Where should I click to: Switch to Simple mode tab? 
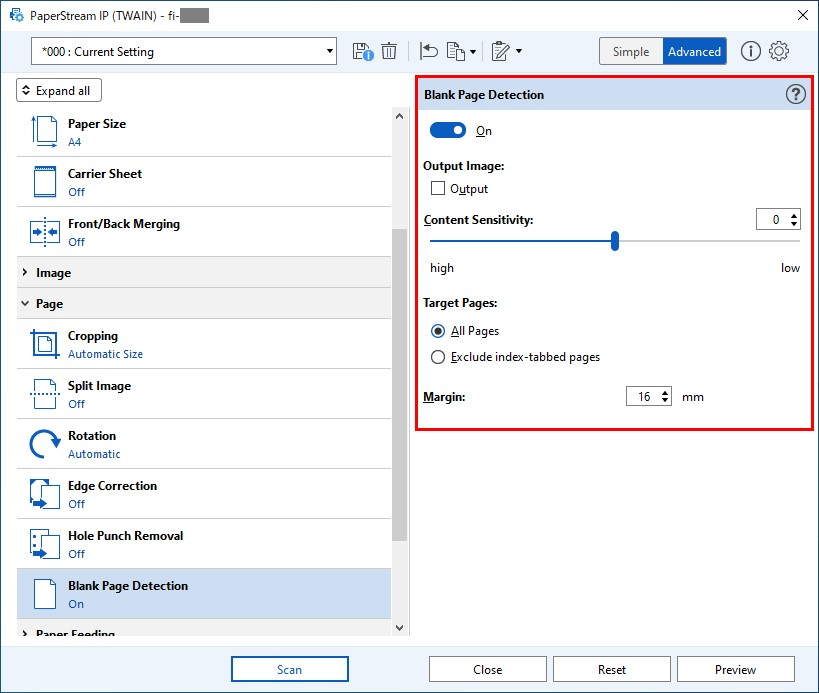coord(630,52)
